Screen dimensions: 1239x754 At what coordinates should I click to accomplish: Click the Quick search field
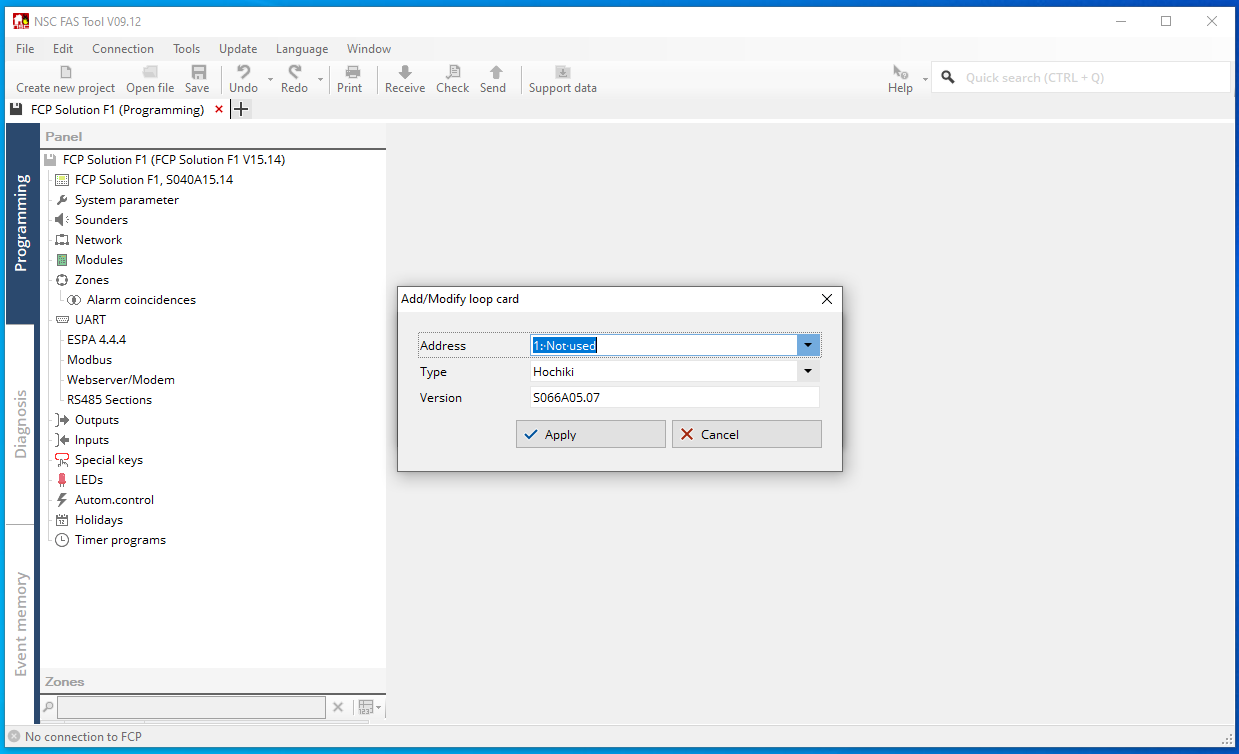1080,77
